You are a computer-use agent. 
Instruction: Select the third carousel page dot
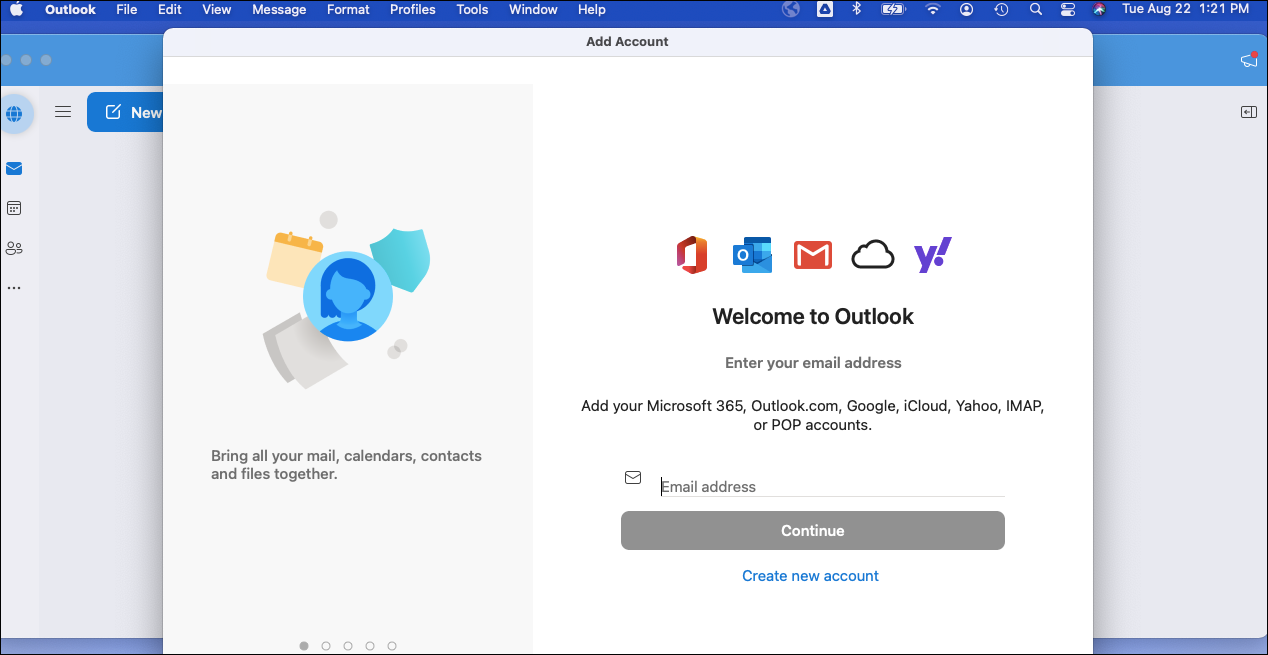[348, 646]
